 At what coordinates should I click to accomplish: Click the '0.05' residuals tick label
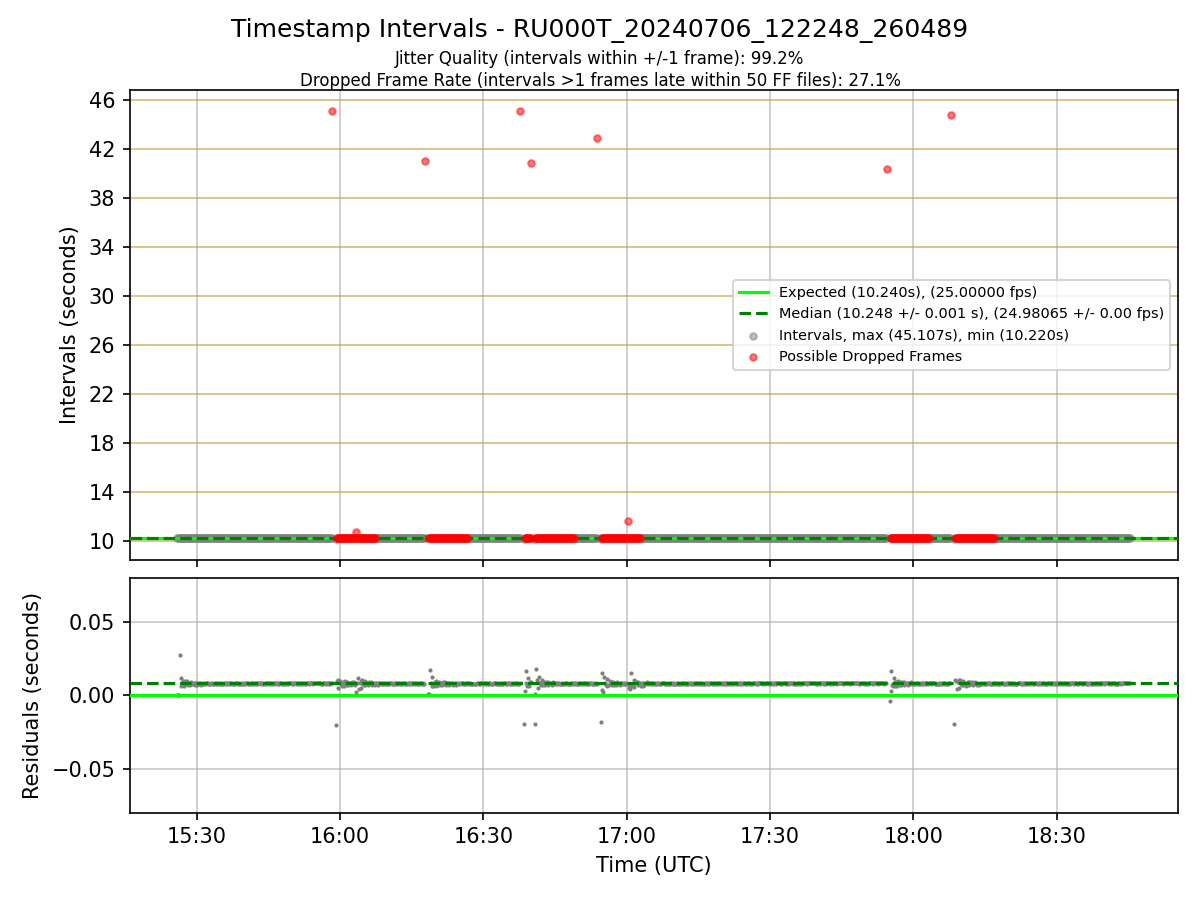pyautogui.click(x=94, y=622)
